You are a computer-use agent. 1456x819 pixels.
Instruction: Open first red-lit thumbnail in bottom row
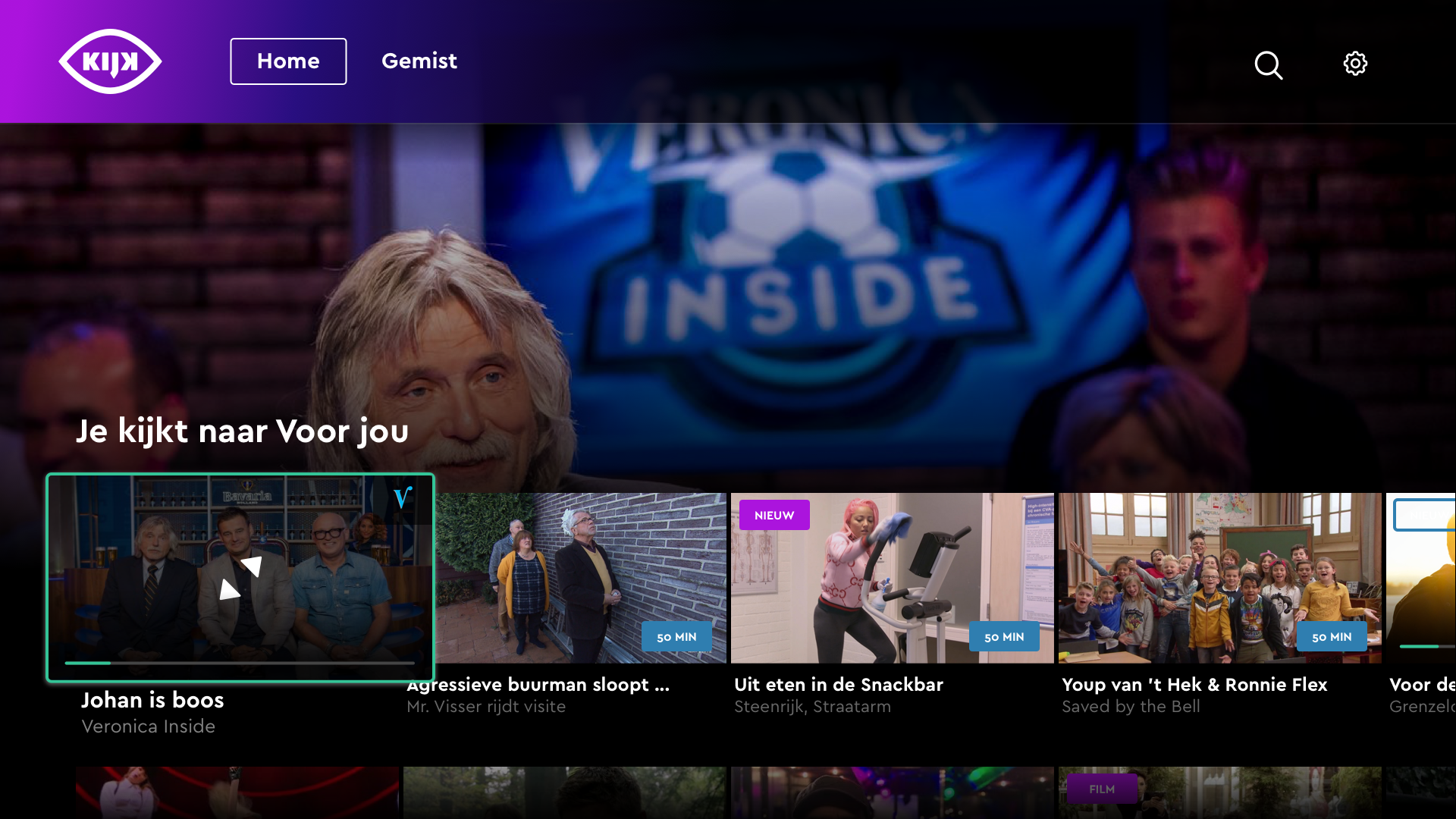pos(237,792)
